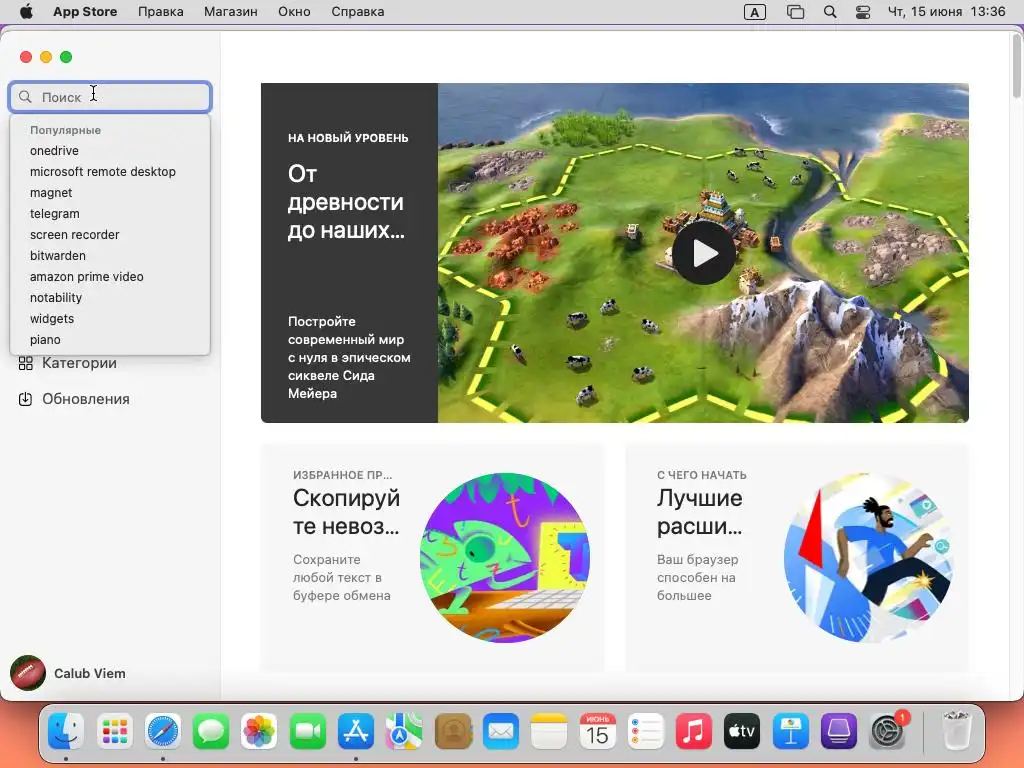Viewport: 1024px width, 768px height.
Task: Launch Safari from the Dock
Action: pyautogui.click(x=163, y=731)
